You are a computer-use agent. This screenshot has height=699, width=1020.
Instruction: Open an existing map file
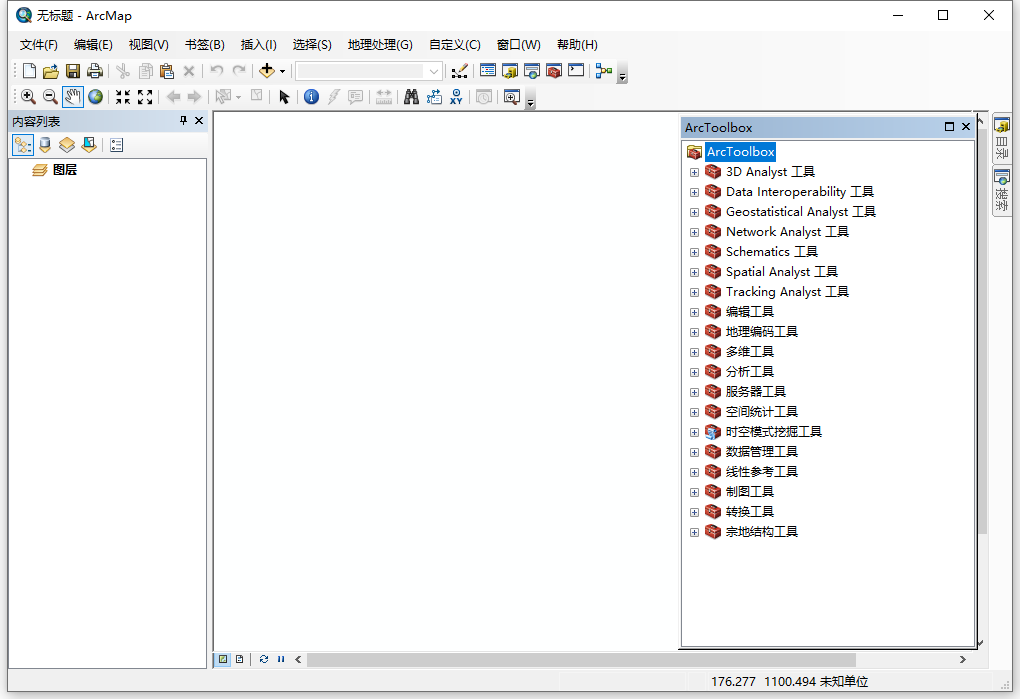(x=51, y=71)
